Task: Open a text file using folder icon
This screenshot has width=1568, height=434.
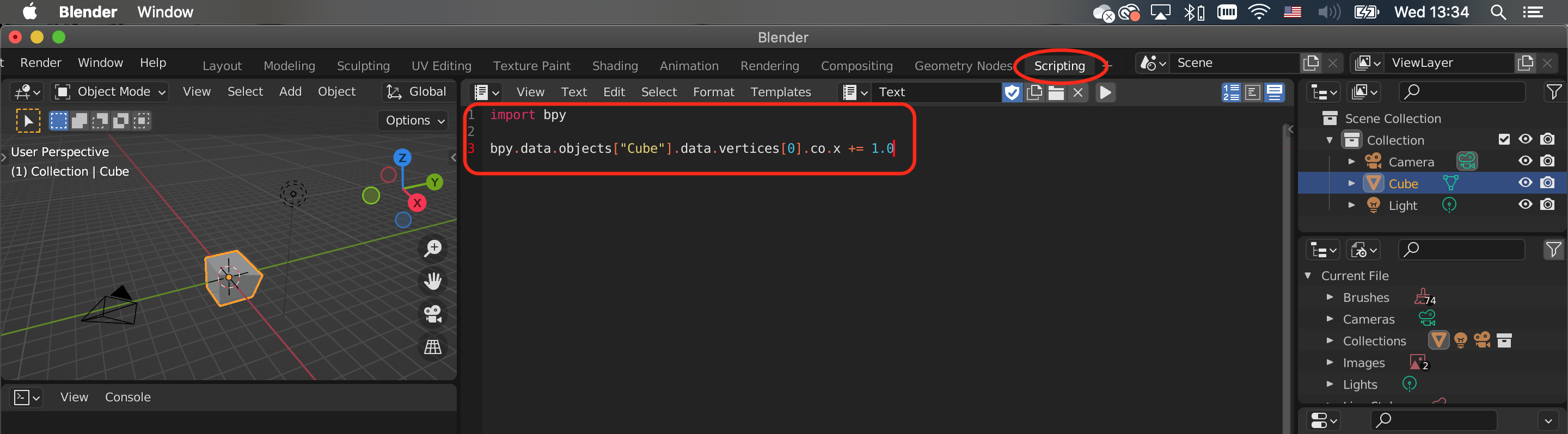Action: pos(1056,92)
